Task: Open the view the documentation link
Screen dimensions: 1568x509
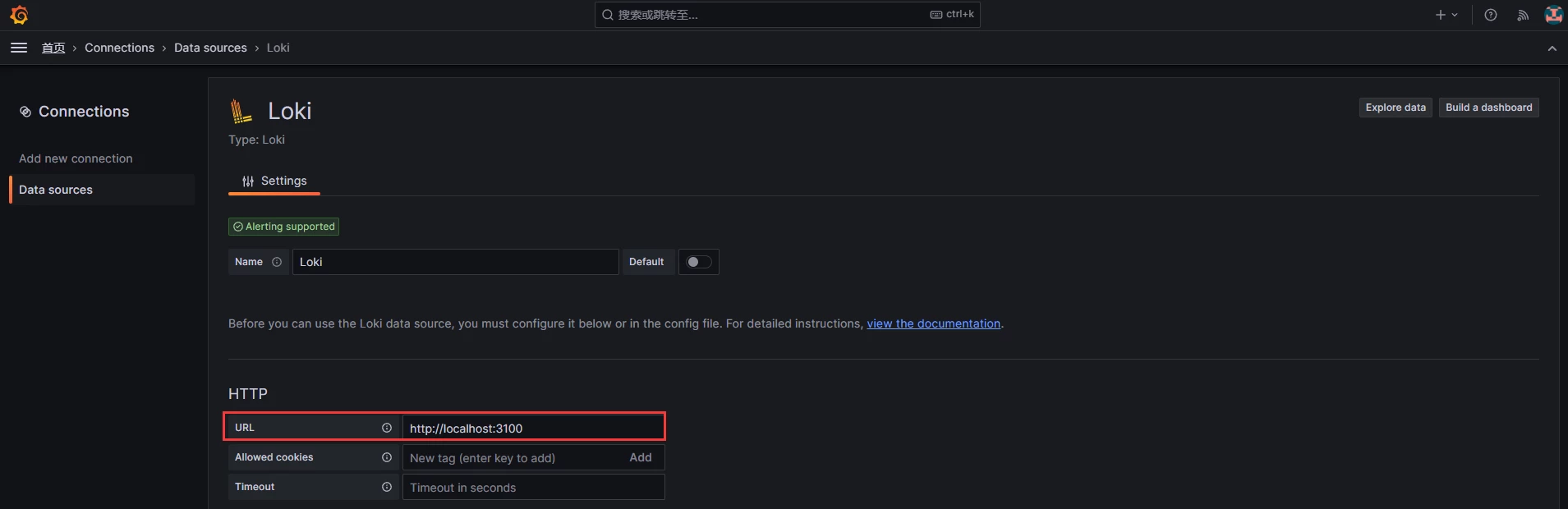Action: pyautogui.click(x=933, y=323)
